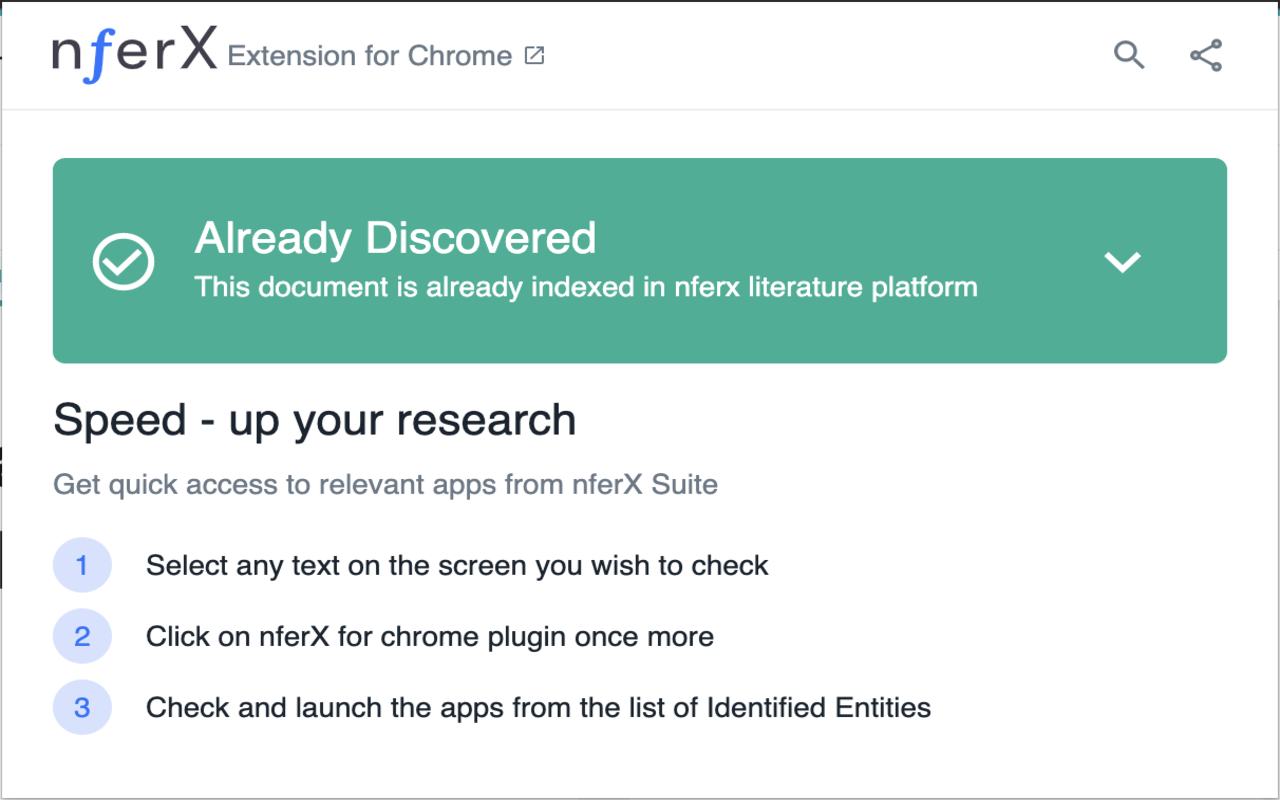Click "Click on nferX for chrome plugin" instruction
This screenshot has width=1280, height=800.
tap(430, 637)
